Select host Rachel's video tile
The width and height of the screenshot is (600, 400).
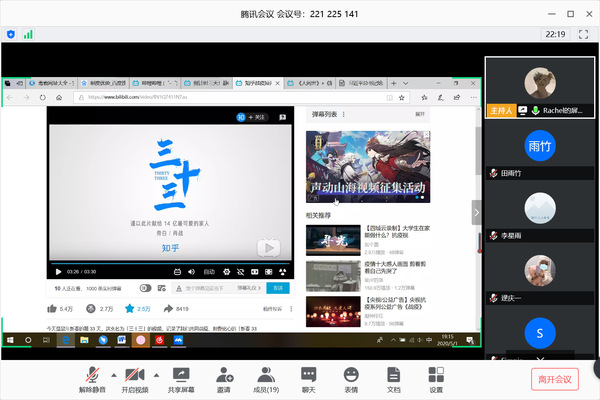coord(540,87)
